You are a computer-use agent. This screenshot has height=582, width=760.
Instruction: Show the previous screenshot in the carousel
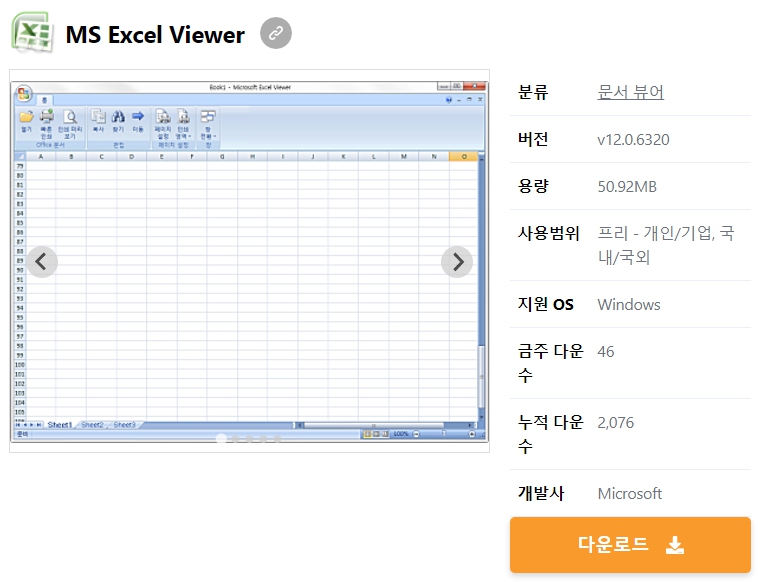coord(42,262)
